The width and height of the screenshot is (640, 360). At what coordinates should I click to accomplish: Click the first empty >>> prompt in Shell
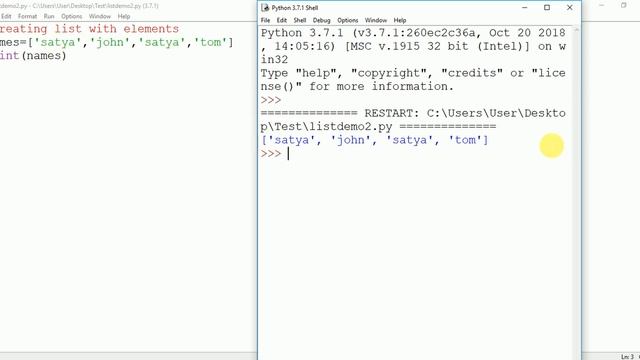[271, 100]
